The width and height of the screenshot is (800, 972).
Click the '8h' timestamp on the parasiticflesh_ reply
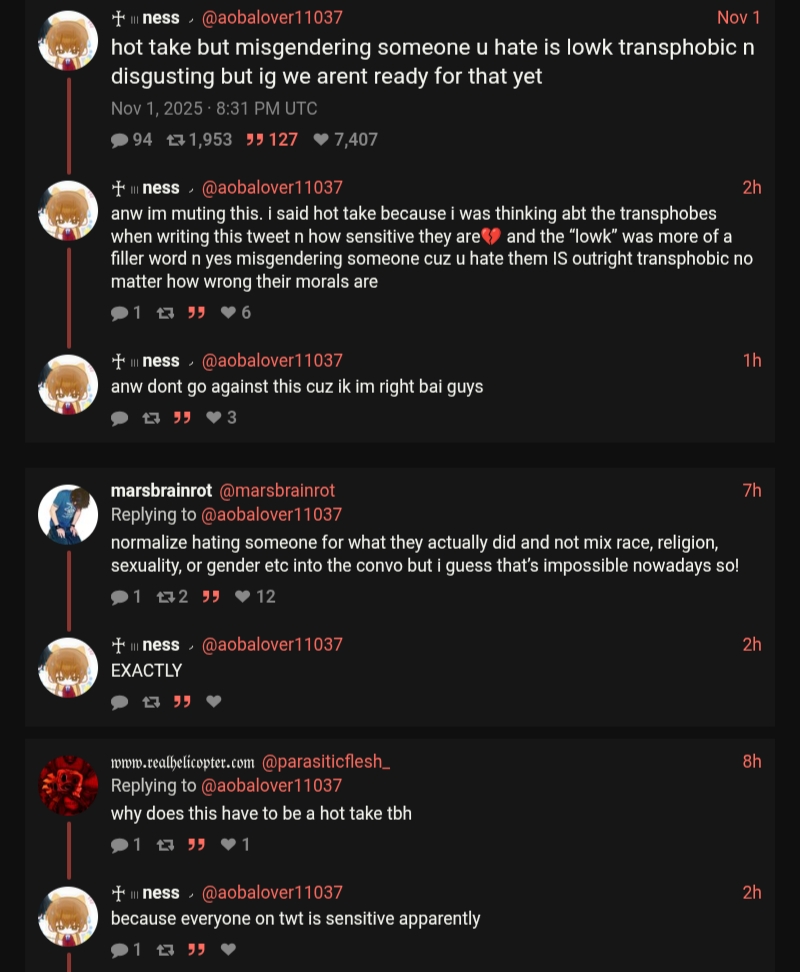coord(752,761)
